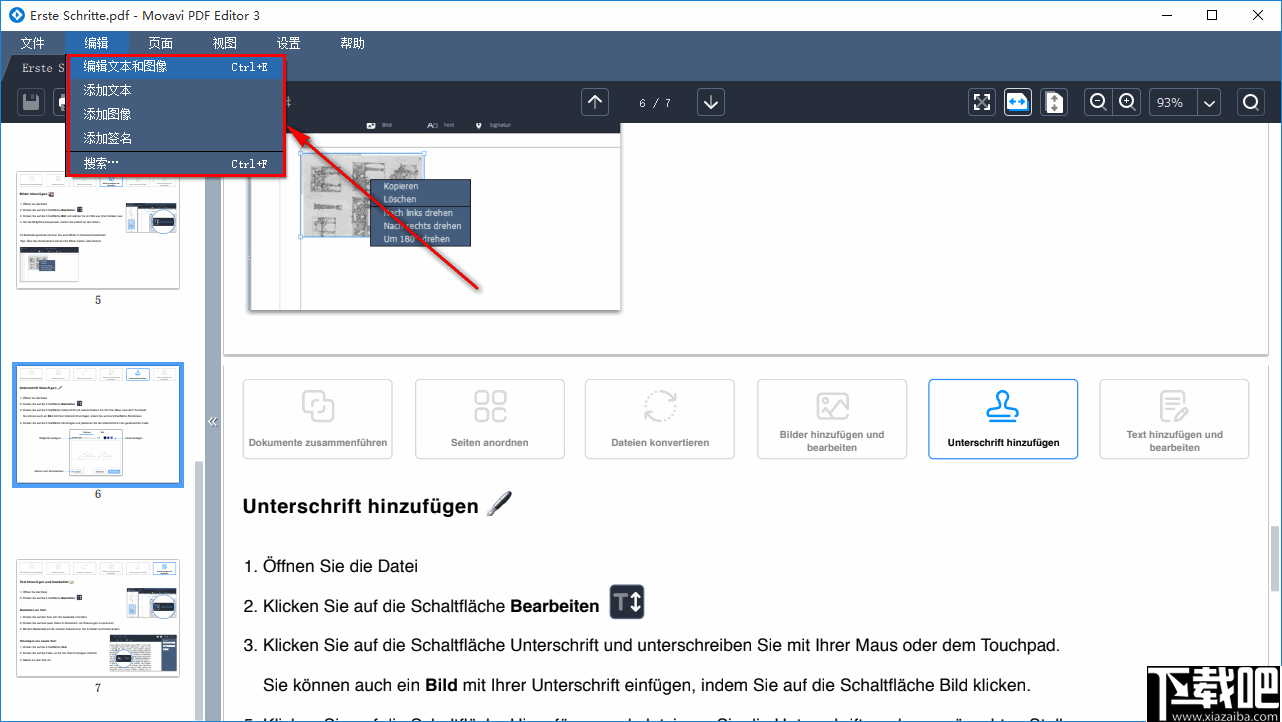
Task: Open search with the magnifying glass icon
Action: point(1249,101)
